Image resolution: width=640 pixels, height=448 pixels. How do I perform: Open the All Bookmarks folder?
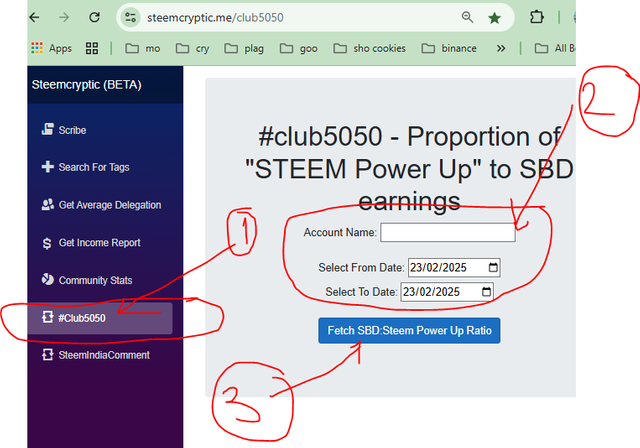click(x=555, y=49)
